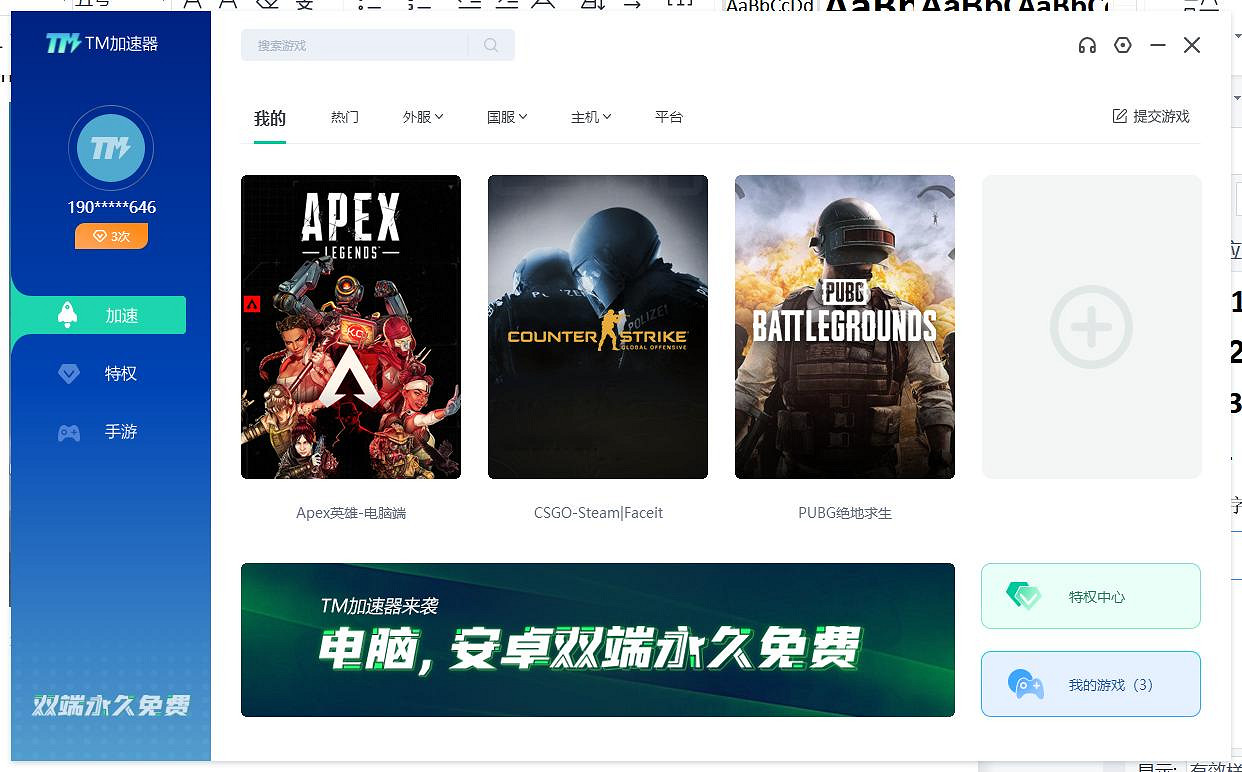Viewport: 1242px width, 772px height.
Task: Click the search magnifier icon
Action: click(x=490, y=45)
